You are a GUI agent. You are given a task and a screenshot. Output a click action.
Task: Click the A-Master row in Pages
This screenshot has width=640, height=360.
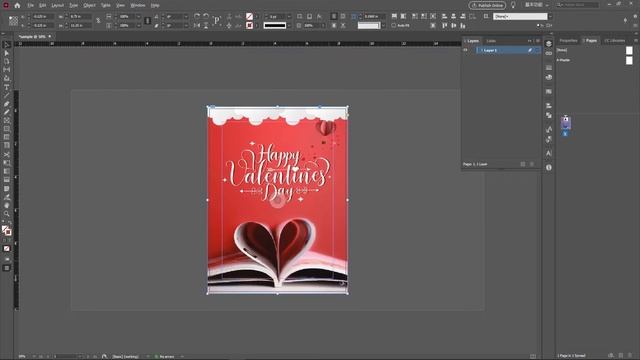[594, 60]
